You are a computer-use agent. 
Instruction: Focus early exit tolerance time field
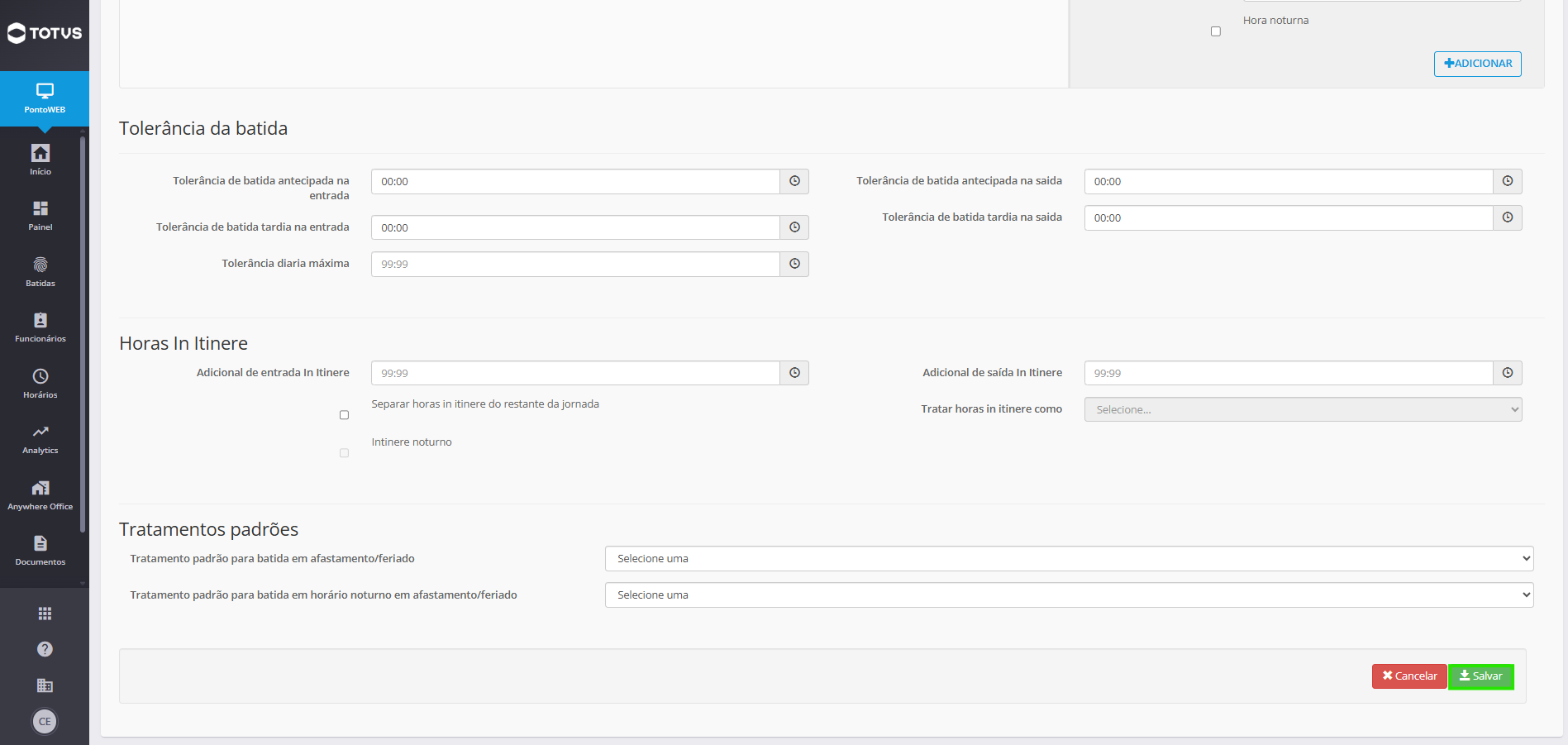tap(1289, 181)
